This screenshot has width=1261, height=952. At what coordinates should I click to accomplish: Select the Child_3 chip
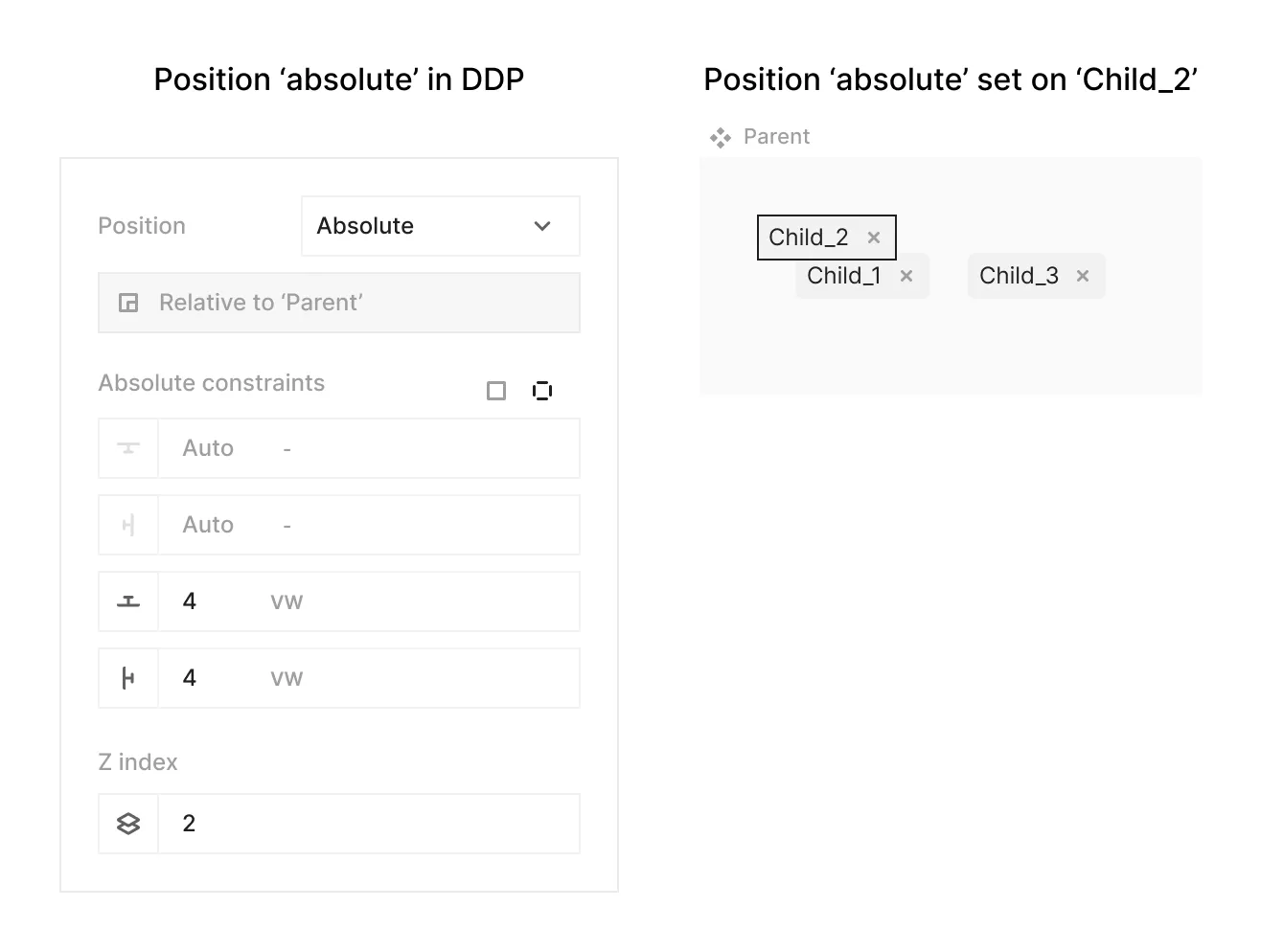click(x=1037, y=276)
